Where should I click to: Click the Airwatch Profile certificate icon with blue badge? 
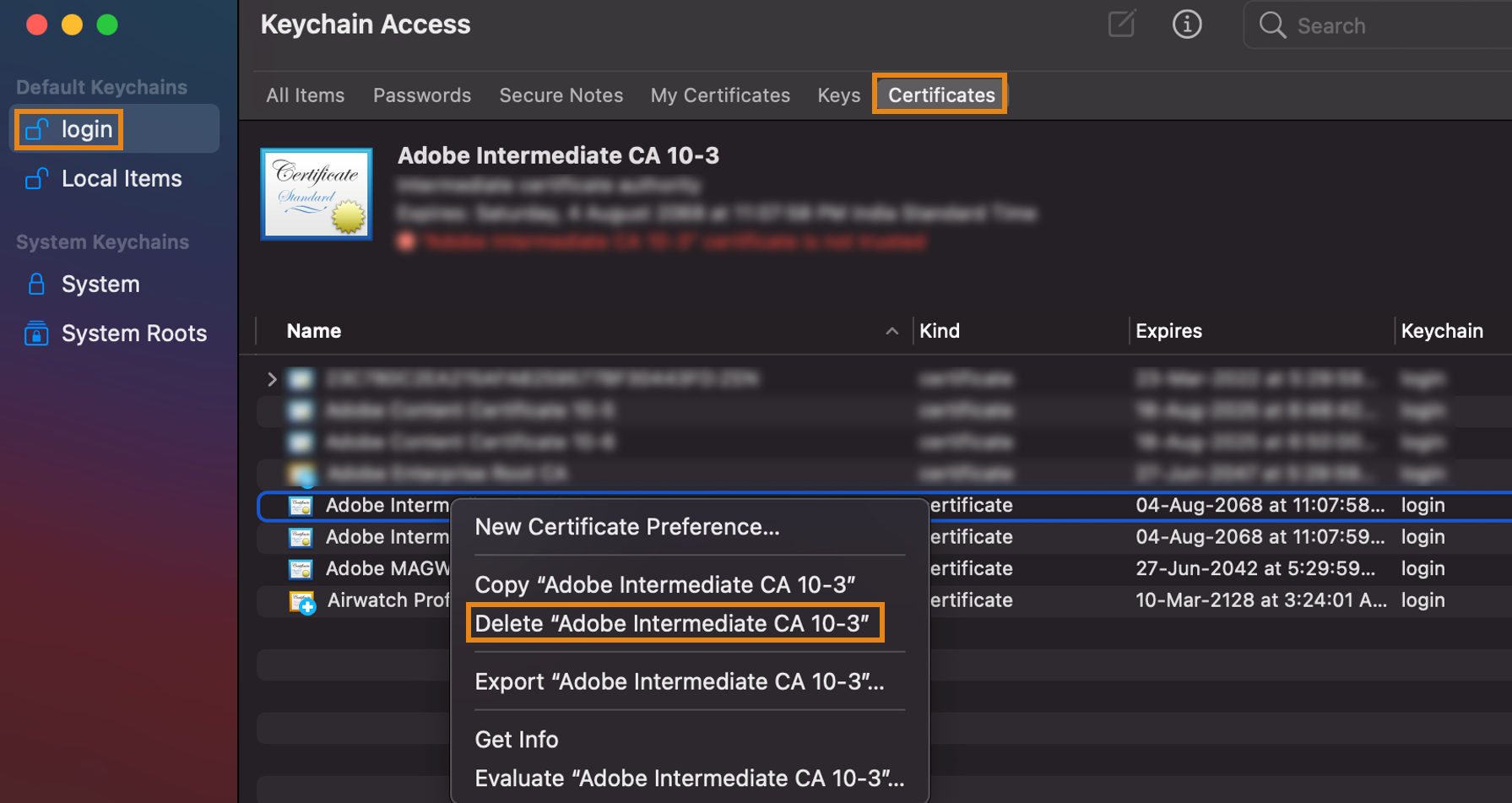[301, 600]
